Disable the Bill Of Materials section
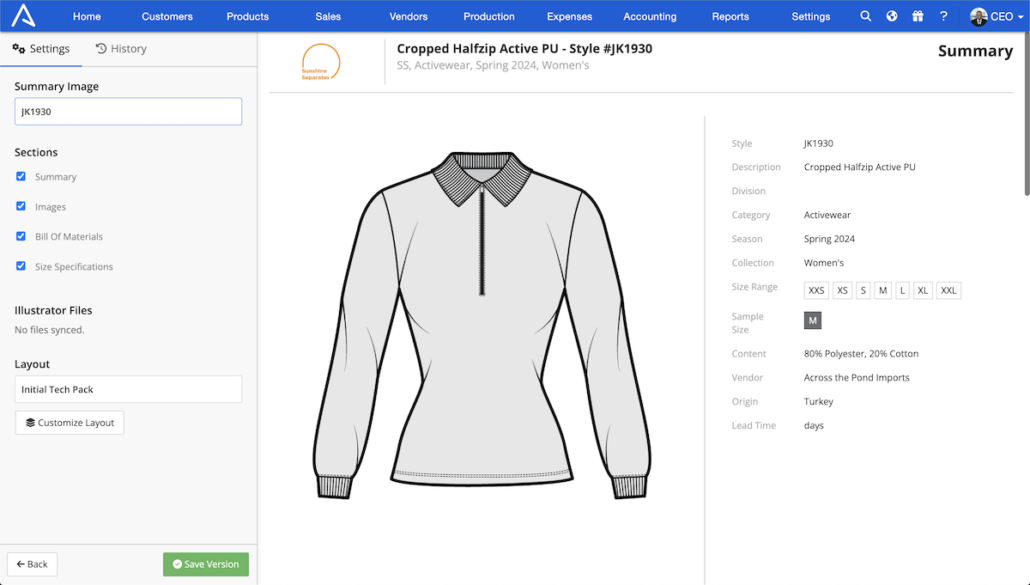1030x585 pixels. (x=22, y=237)
